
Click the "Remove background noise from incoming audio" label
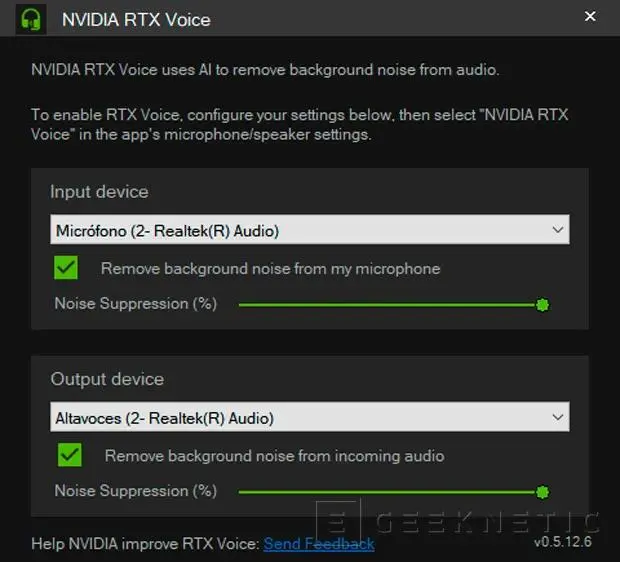pos(274,456)
